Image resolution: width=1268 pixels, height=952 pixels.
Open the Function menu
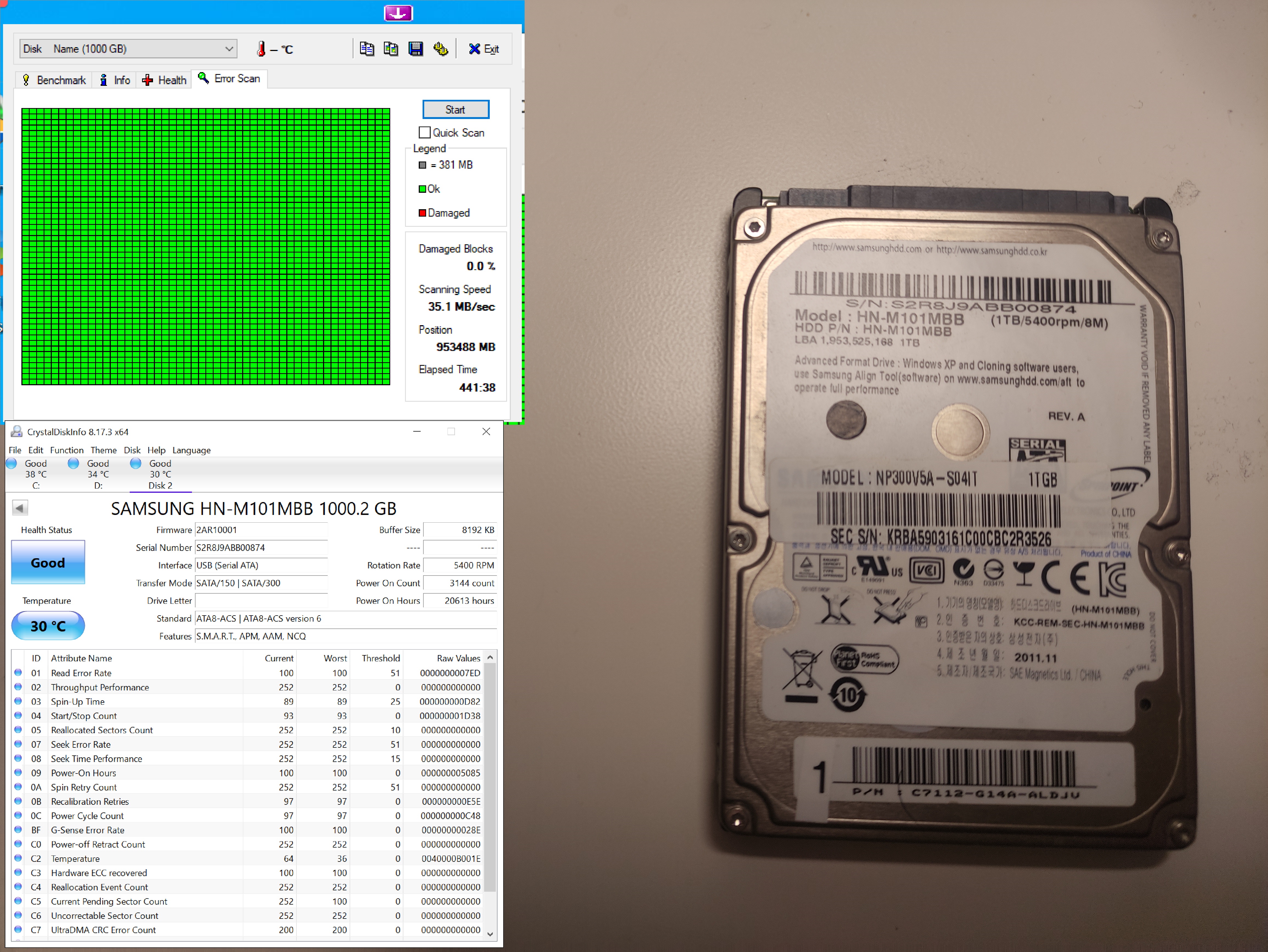coord(66,450)
